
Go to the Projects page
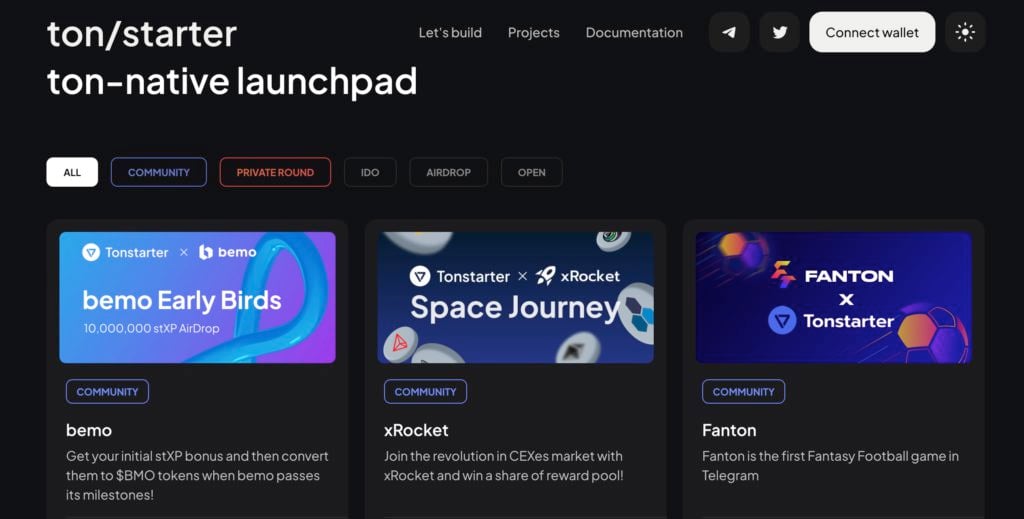[x=534, y=33]
